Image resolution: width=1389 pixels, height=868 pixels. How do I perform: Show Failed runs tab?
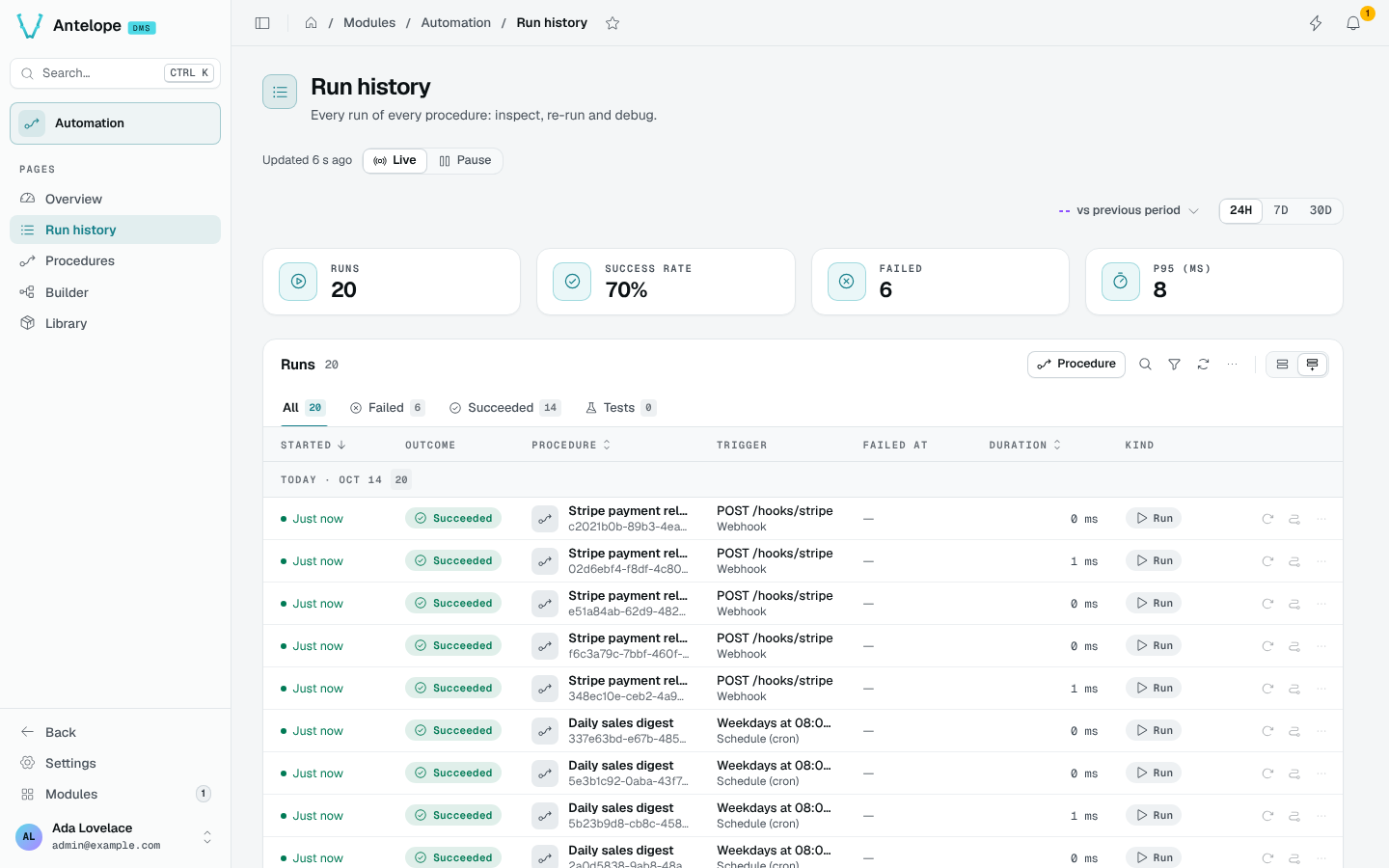[x=387, y=408]
